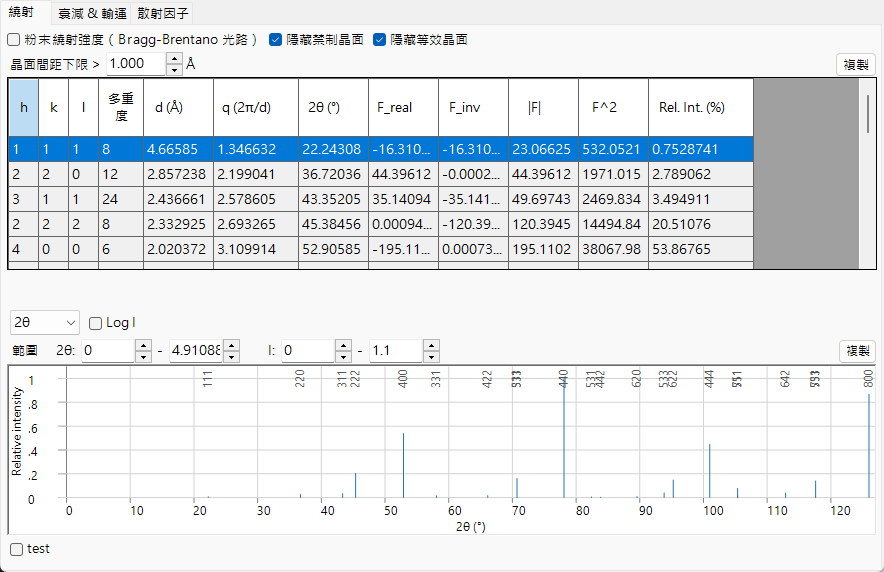Increase intensity maximum value
The height and width of the screenshot is (572, 884).
(x=431, y=345)
